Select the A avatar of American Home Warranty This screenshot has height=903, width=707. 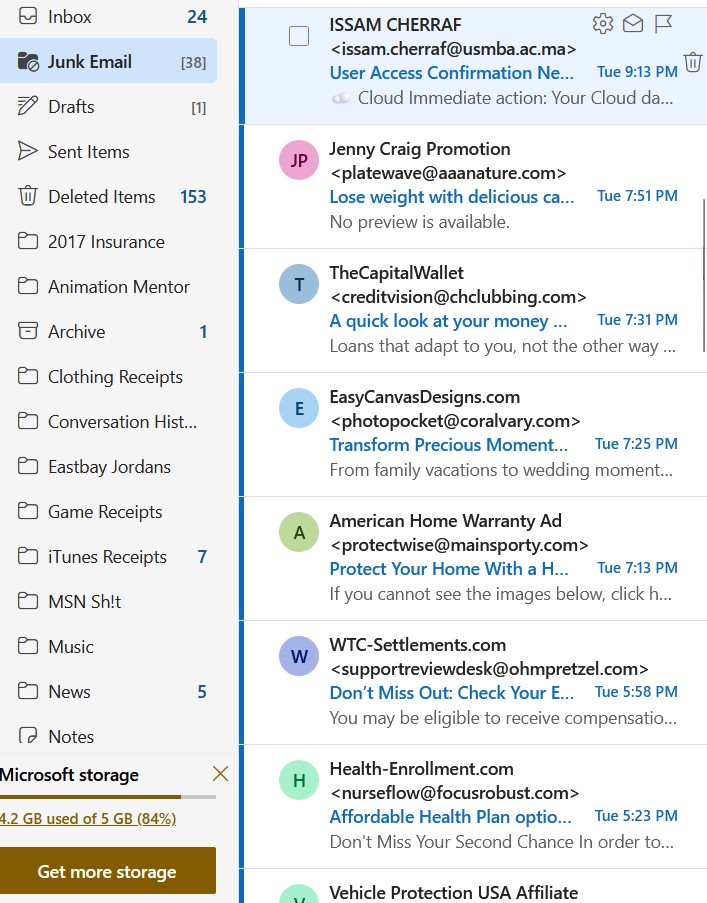click(x=299, y=532)
